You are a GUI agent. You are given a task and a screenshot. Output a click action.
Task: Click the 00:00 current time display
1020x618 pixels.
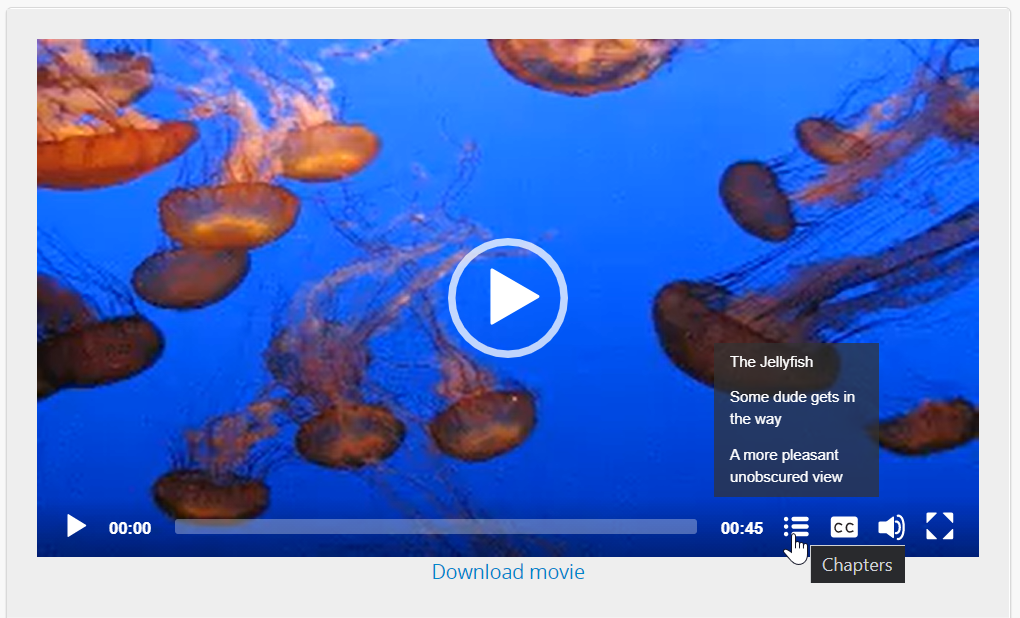(x=130, y=528)
